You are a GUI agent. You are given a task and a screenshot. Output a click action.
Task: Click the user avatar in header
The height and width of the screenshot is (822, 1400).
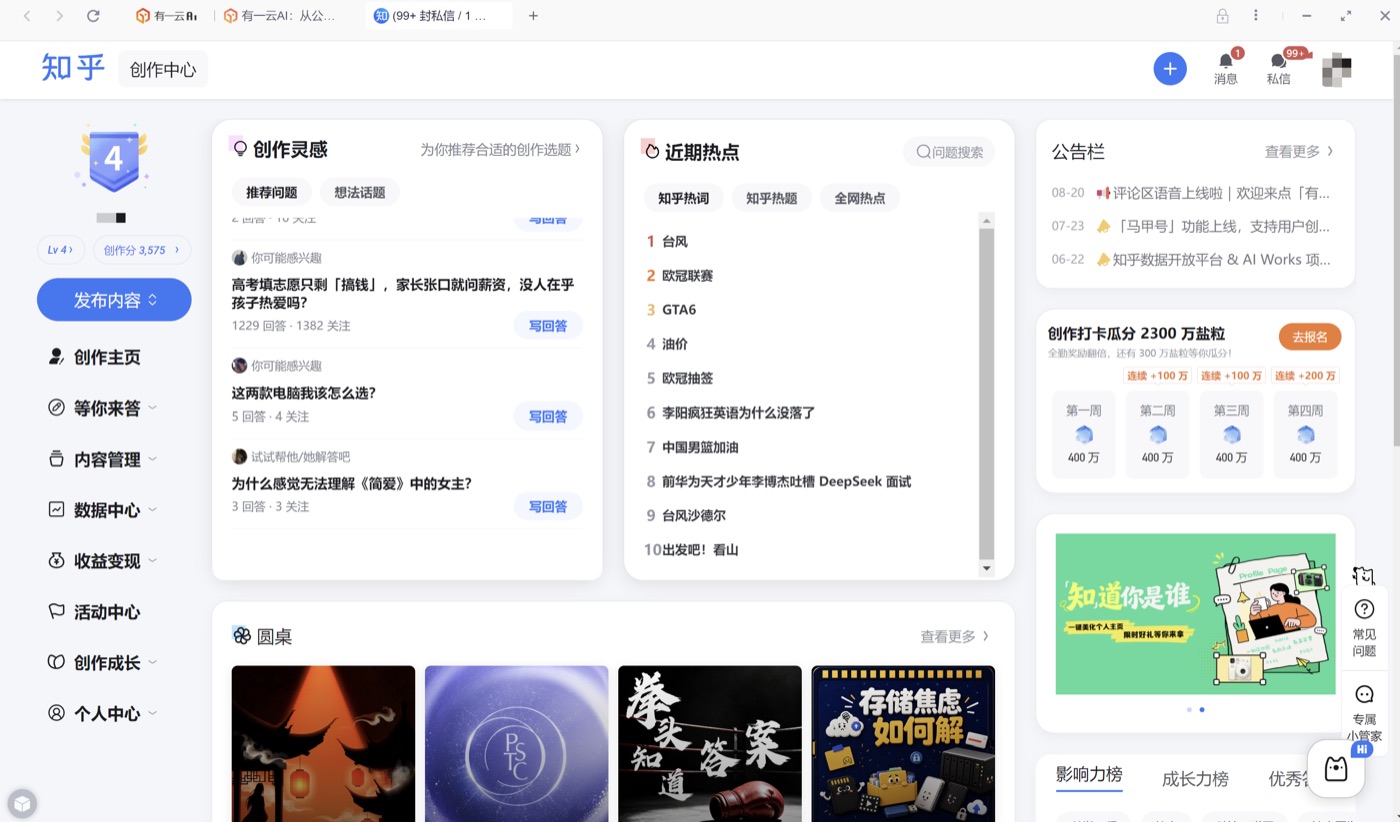(x=1337, y=69)
